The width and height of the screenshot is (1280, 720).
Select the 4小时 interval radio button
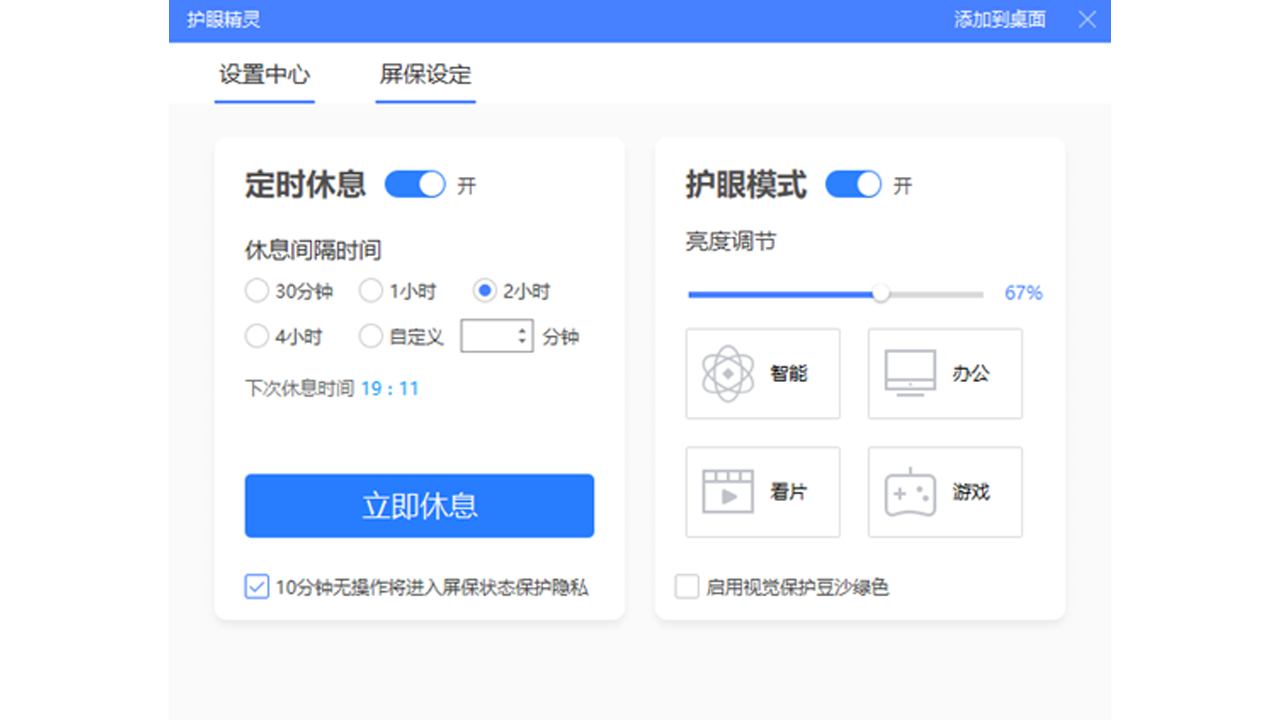257,336
